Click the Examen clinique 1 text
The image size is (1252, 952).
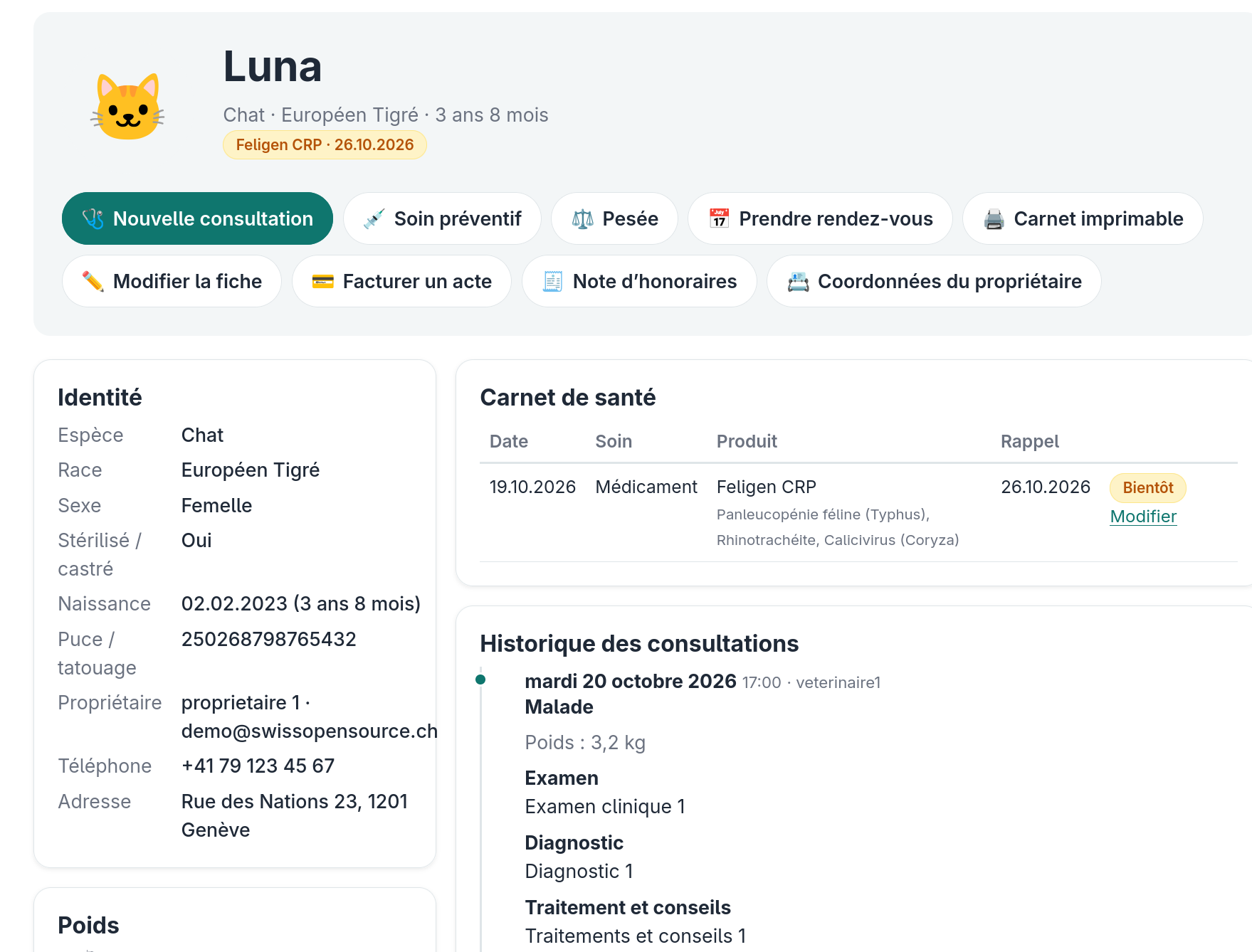(x=605, y=807)
